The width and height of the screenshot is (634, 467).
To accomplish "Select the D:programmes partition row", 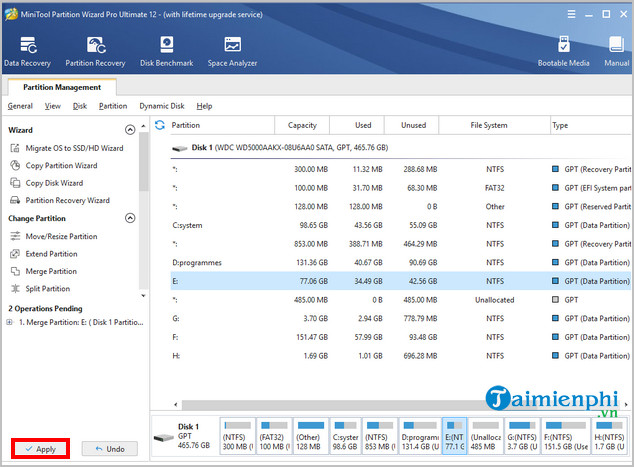I will pyautogui.click(x=400, y=262).
